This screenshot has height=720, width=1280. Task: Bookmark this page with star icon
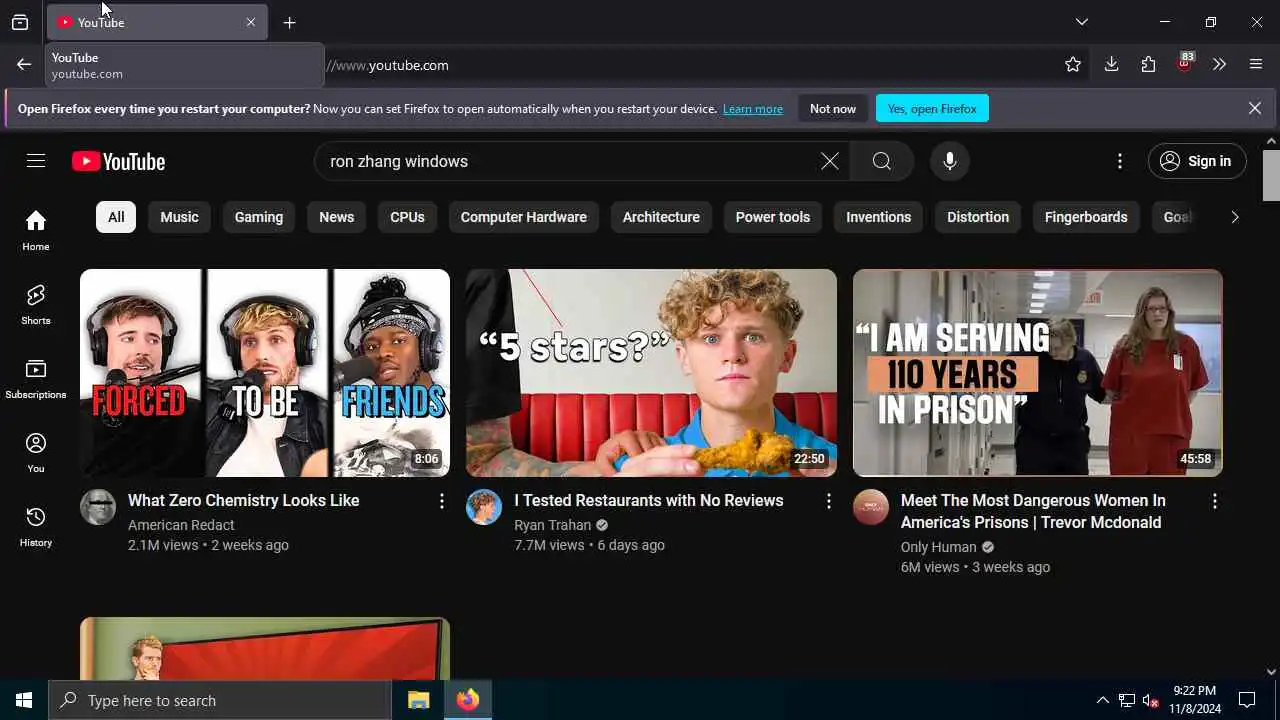coord(1073,65)
